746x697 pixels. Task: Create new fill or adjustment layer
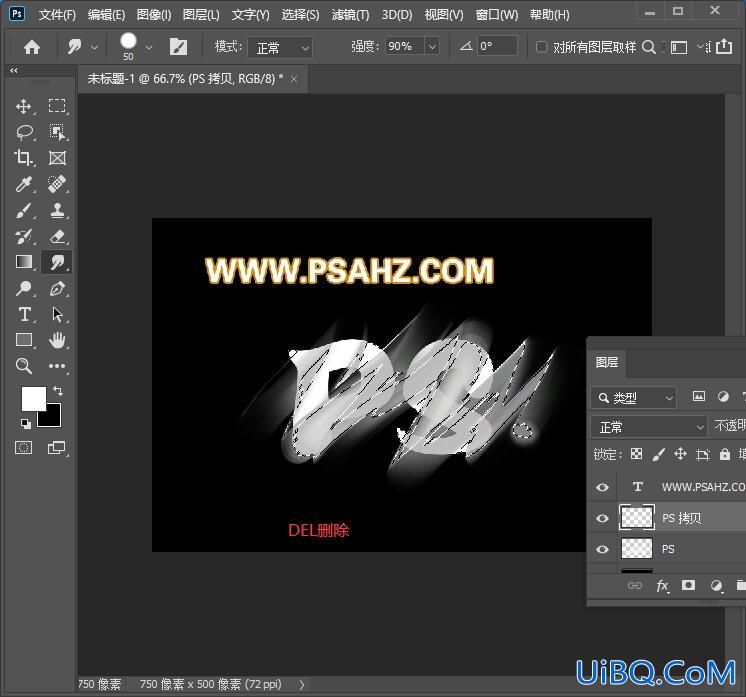click(717, 586)
